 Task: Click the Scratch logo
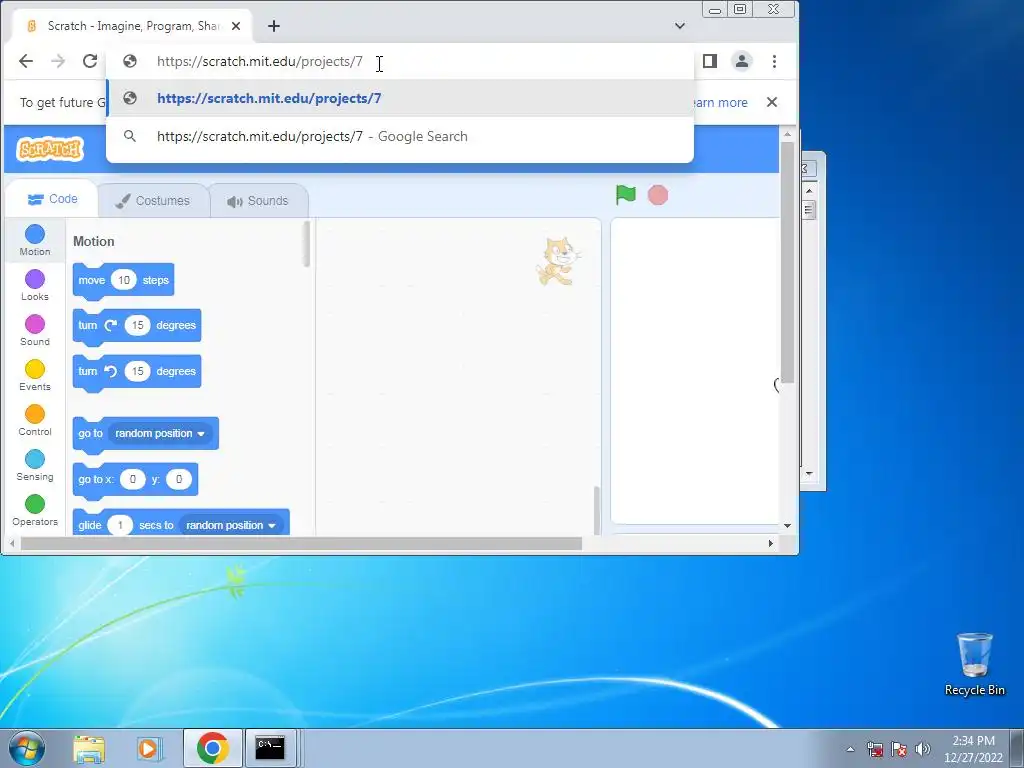50,149
